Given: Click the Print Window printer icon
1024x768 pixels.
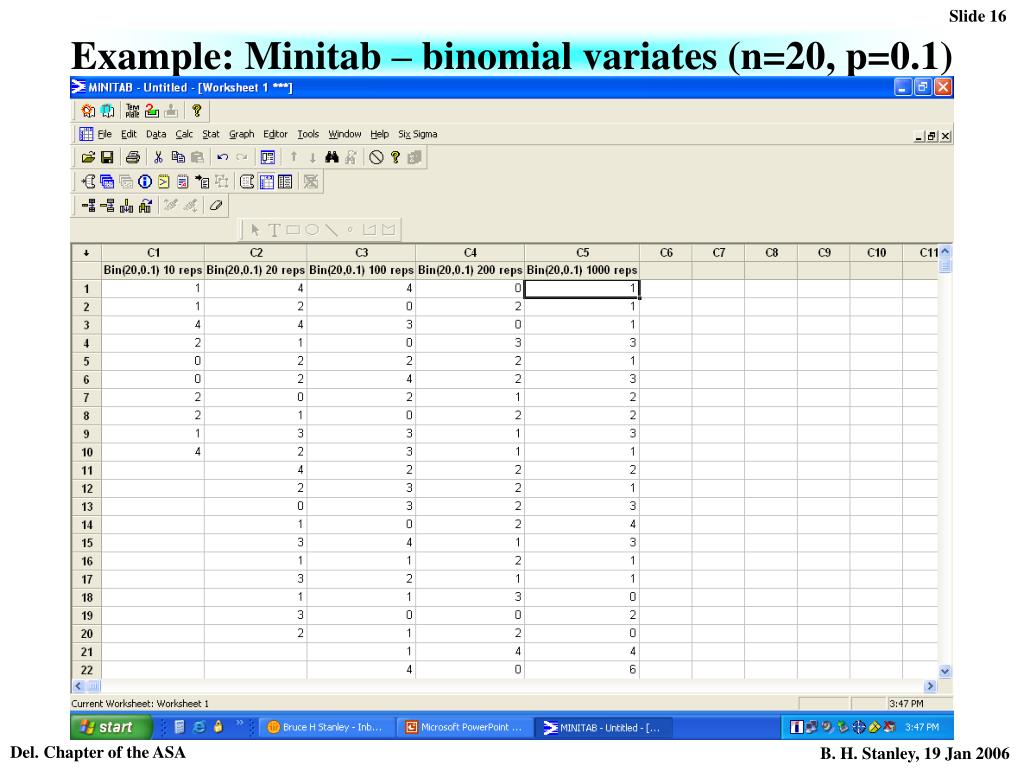Looking at the screenshot, I should click(133, 157).
